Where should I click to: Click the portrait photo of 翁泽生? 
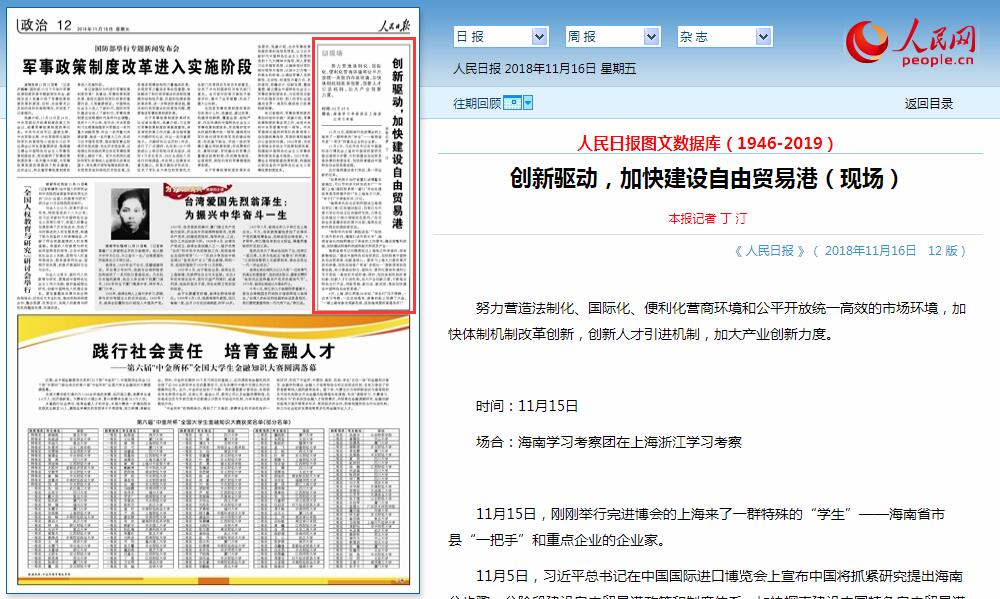click(x=130, y=214)
